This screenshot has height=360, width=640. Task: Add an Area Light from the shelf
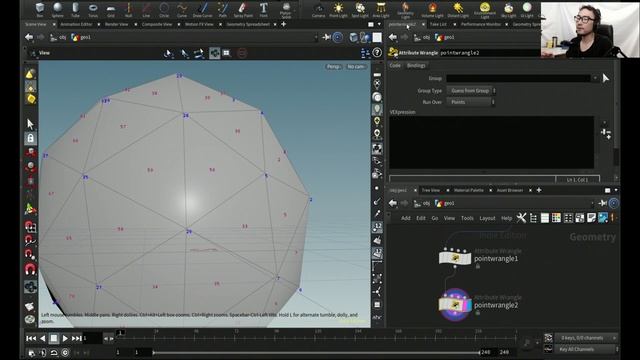[381, 9]
